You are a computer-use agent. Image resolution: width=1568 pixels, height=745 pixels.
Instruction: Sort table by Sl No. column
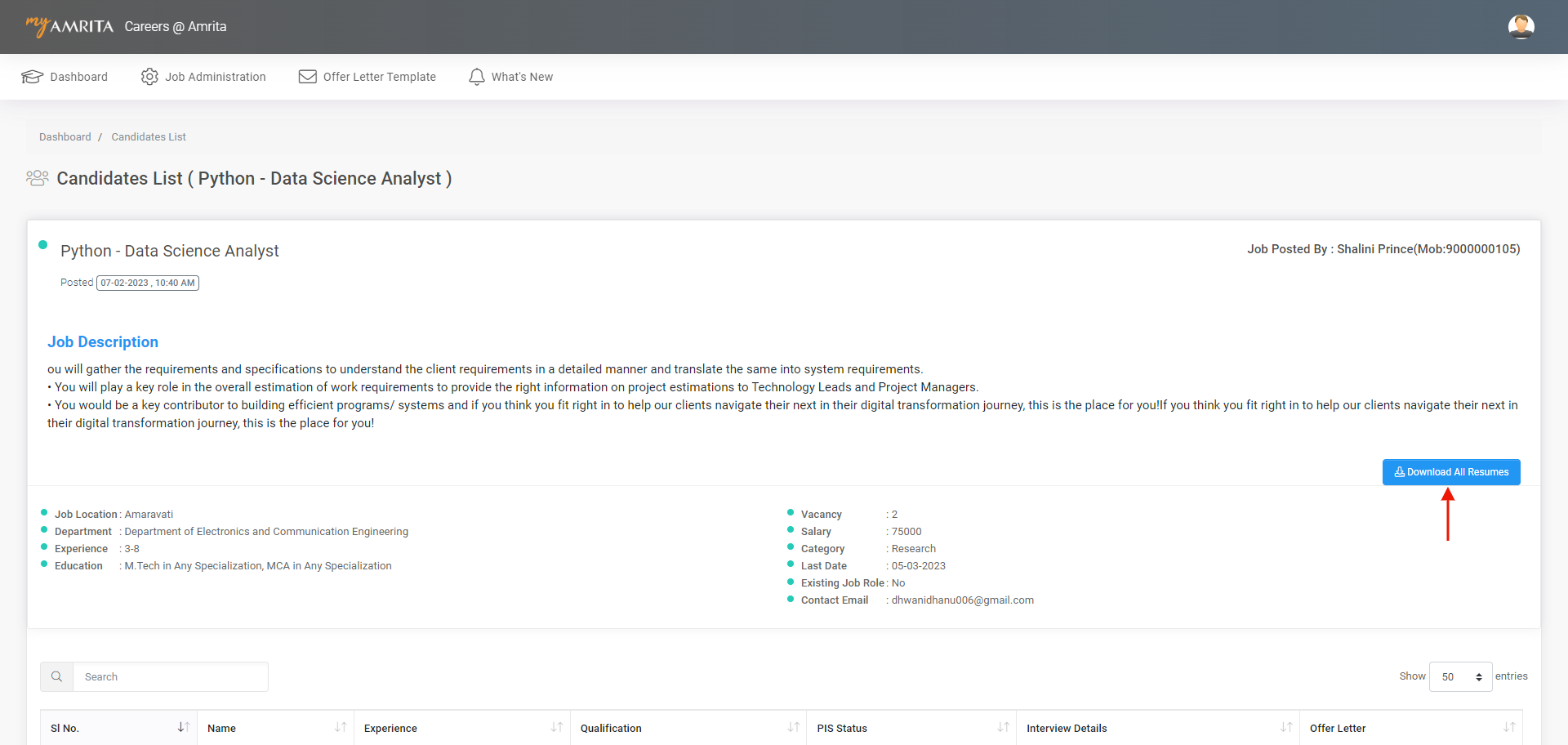tap(183, 727)
